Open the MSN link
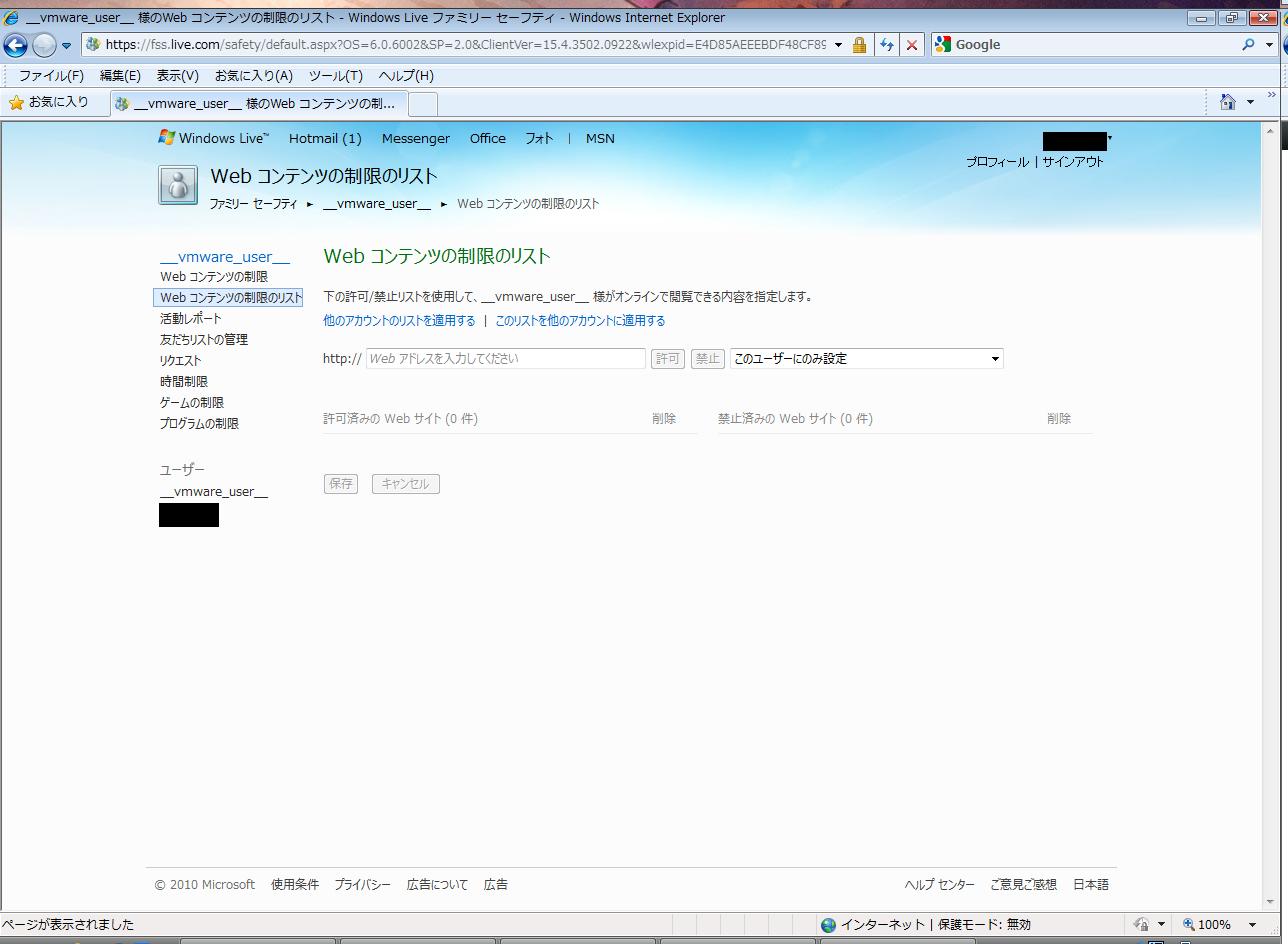Viewport: 1288px width, 944px height. [600, 138]
